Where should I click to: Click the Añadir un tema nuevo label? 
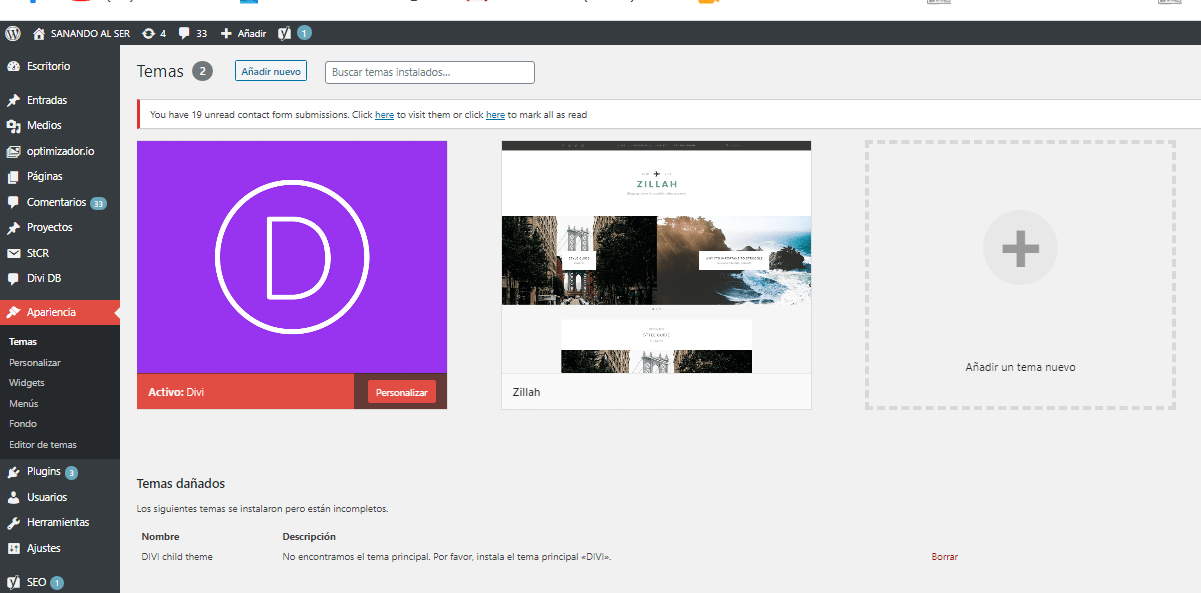coord(1020,367)
